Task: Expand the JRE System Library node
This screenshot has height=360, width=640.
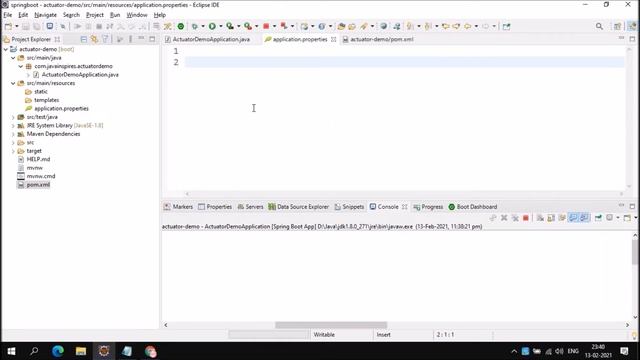Action: 13,126
